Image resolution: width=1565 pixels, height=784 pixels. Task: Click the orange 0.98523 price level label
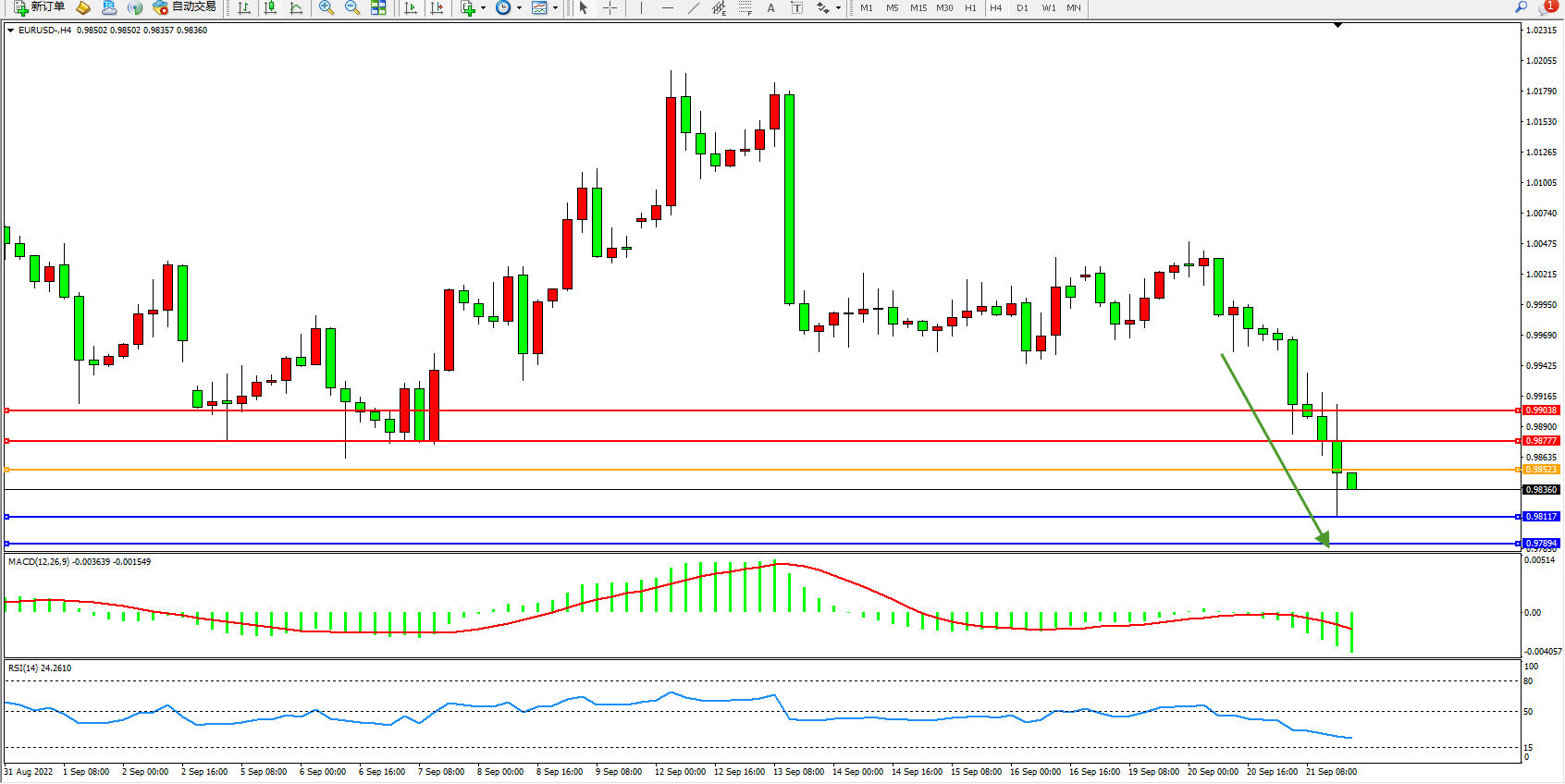coord(1541,470)
